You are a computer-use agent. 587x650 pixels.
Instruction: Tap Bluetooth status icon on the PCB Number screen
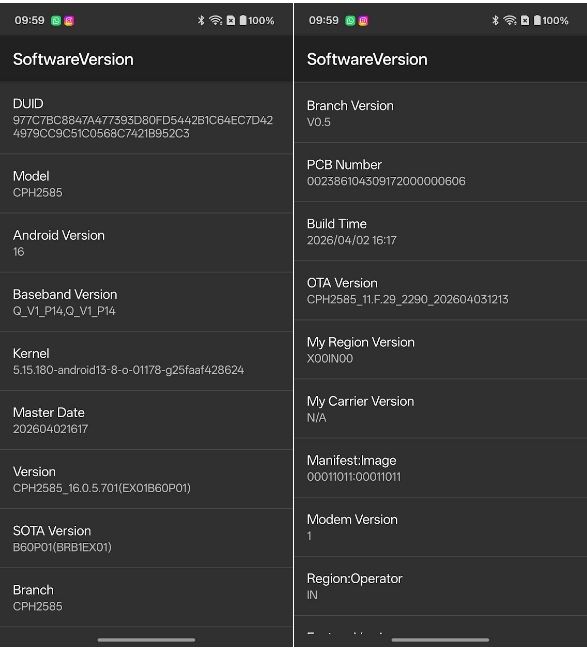495,20
